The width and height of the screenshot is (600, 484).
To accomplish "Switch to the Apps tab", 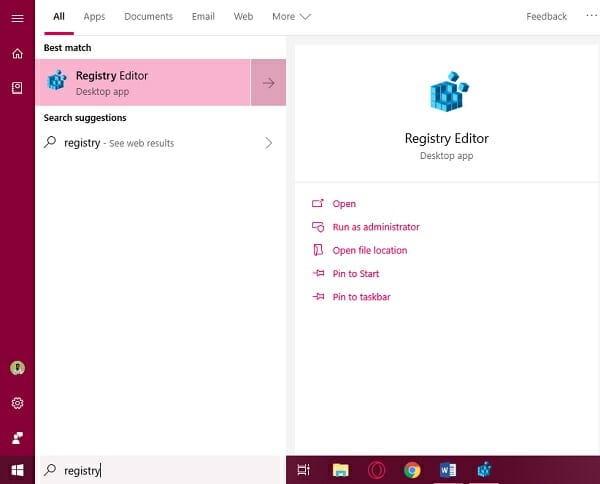I will point(94,16).
